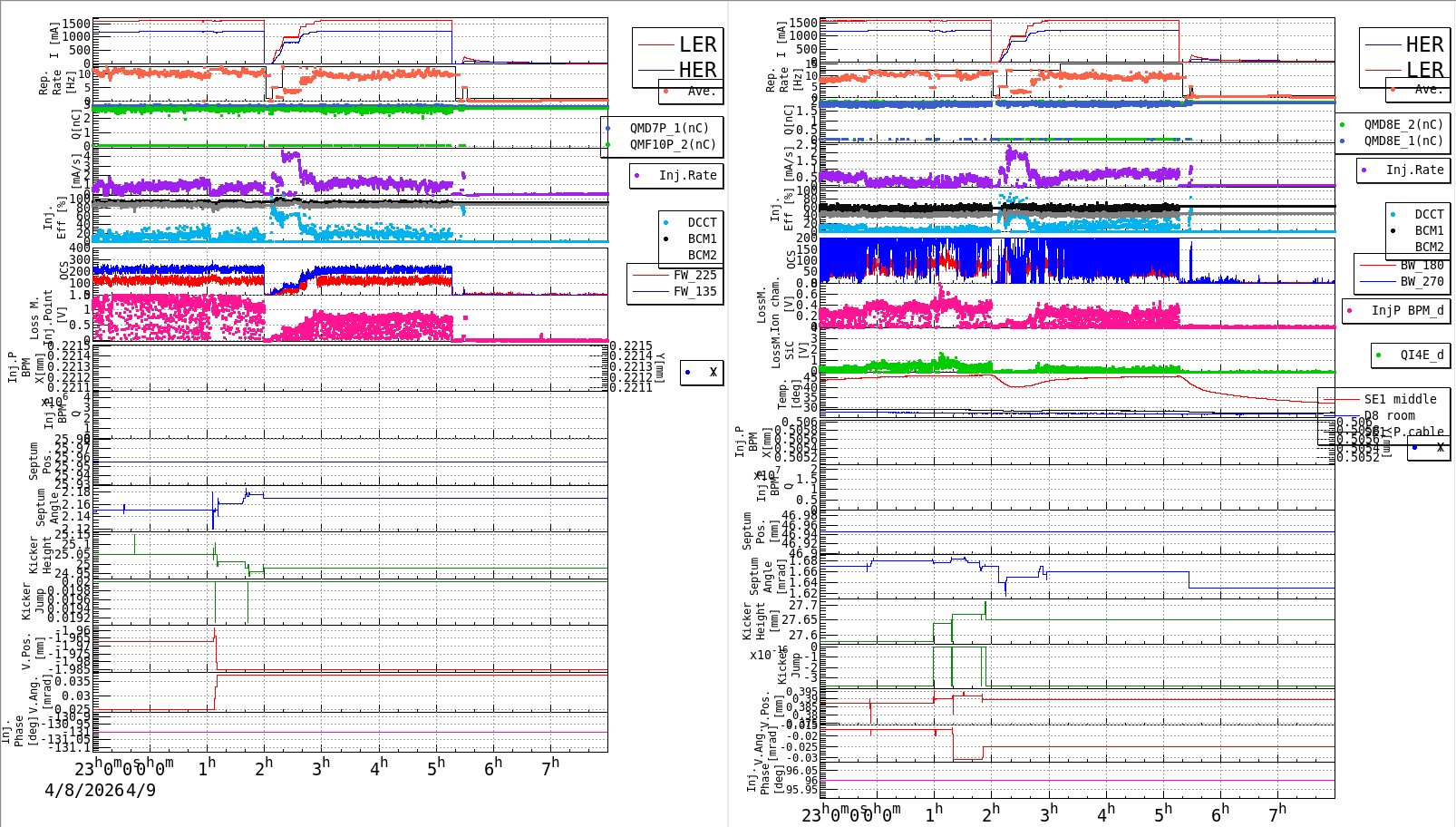Click the 4h time tick in left plot
Viewport: 1456px width, 827px height.
[379, 766]
